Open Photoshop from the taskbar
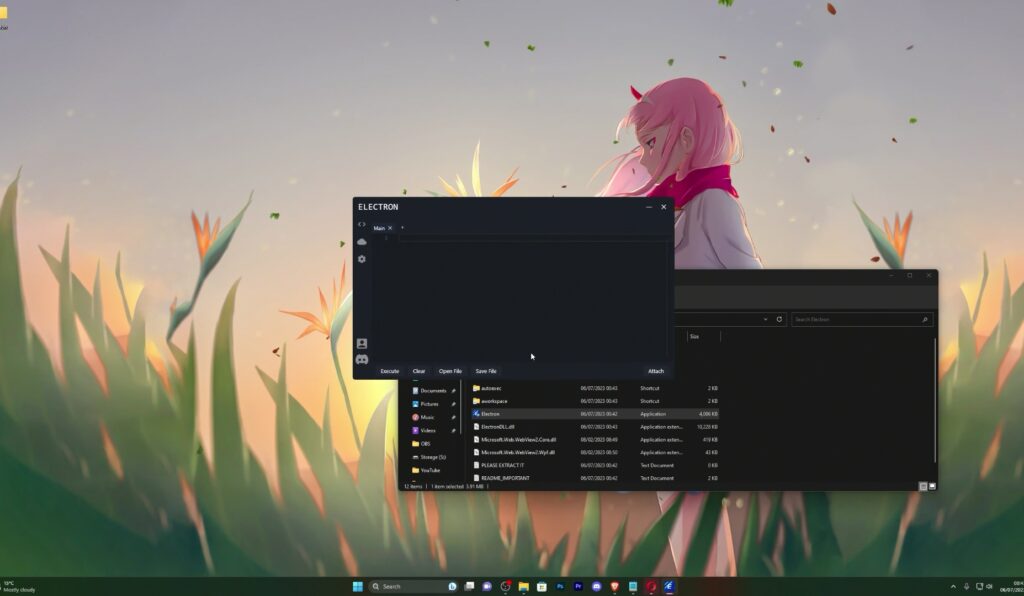This screenshot has height=596, width=1024. coord(560,586)
